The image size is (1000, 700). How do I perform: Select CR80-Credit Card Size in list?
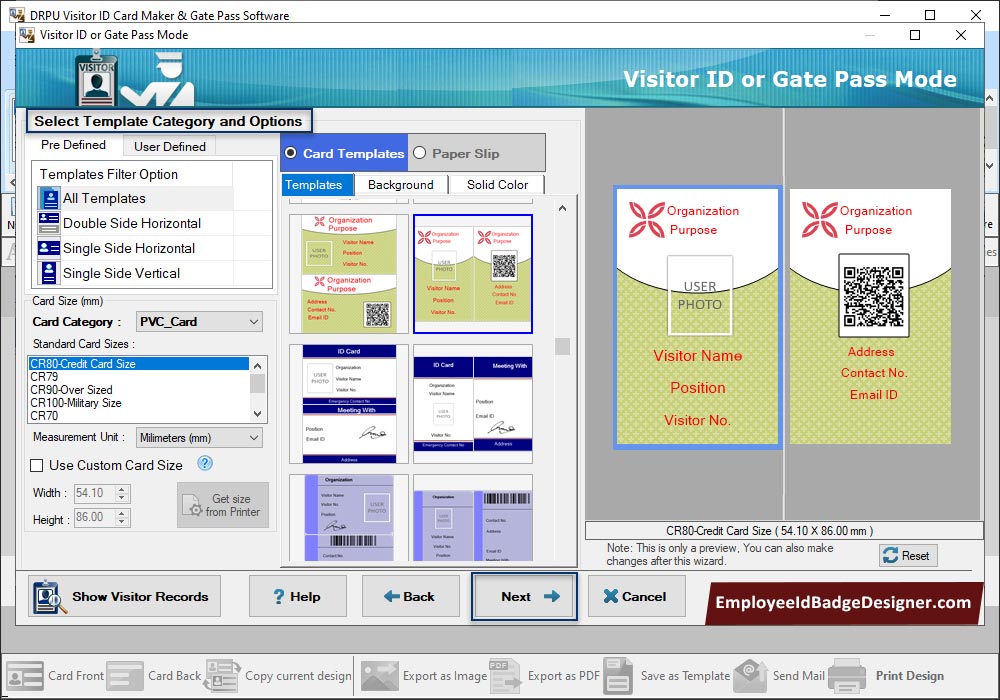click(138, 363)
